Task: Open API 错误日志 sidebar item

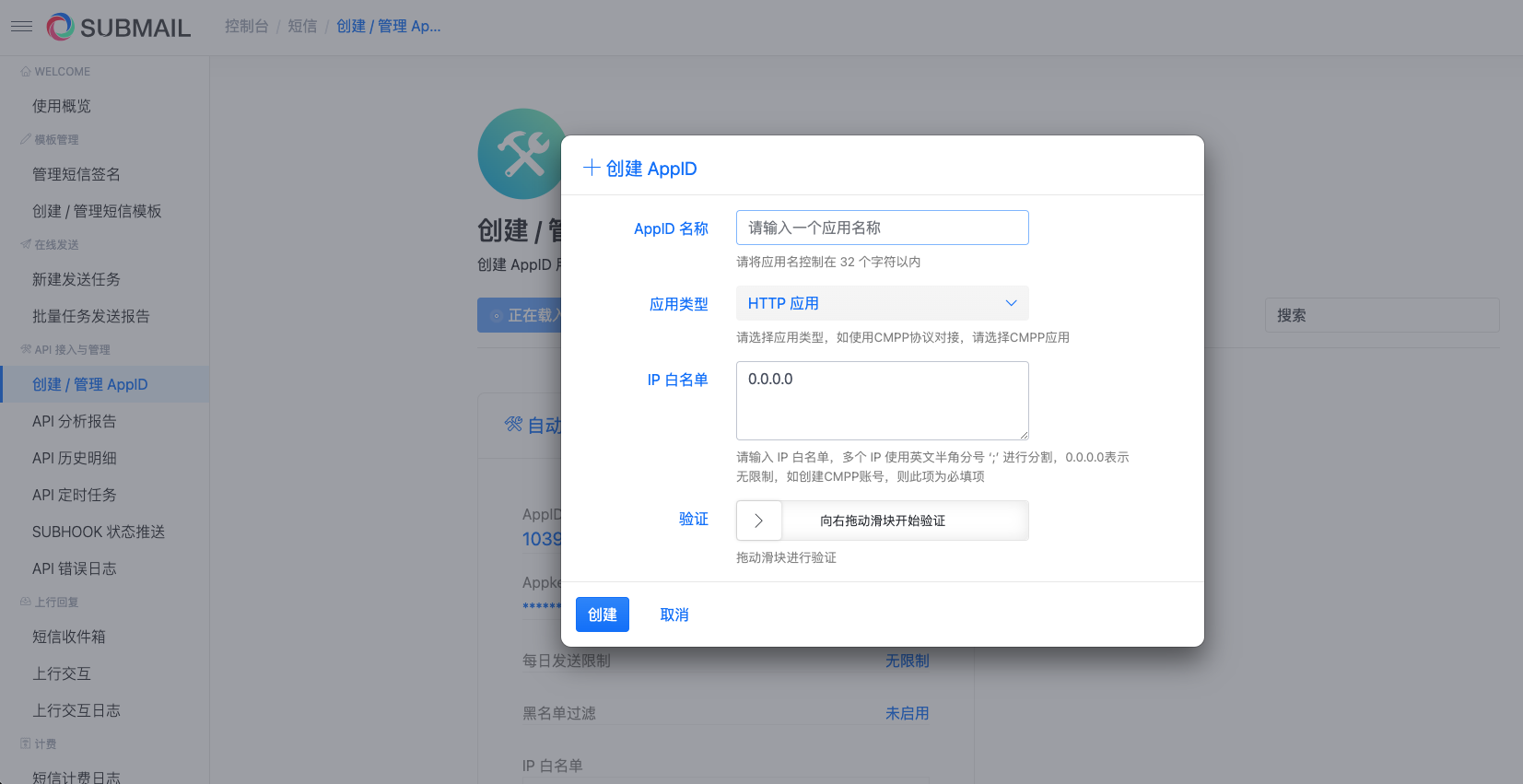Action: coord(75,568)
